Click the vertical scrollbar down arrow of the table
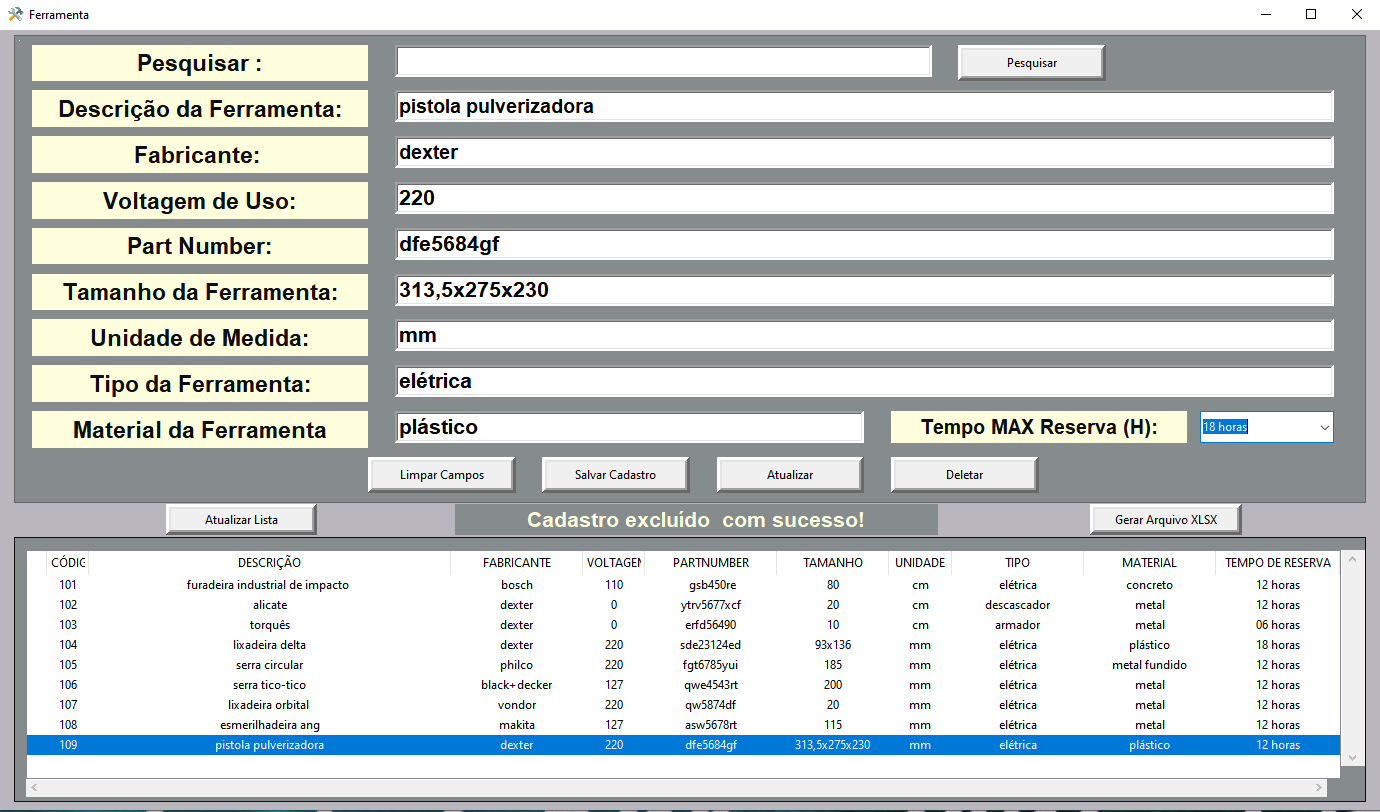Screen dimensions: 1380x812 tap(1352, 757)
